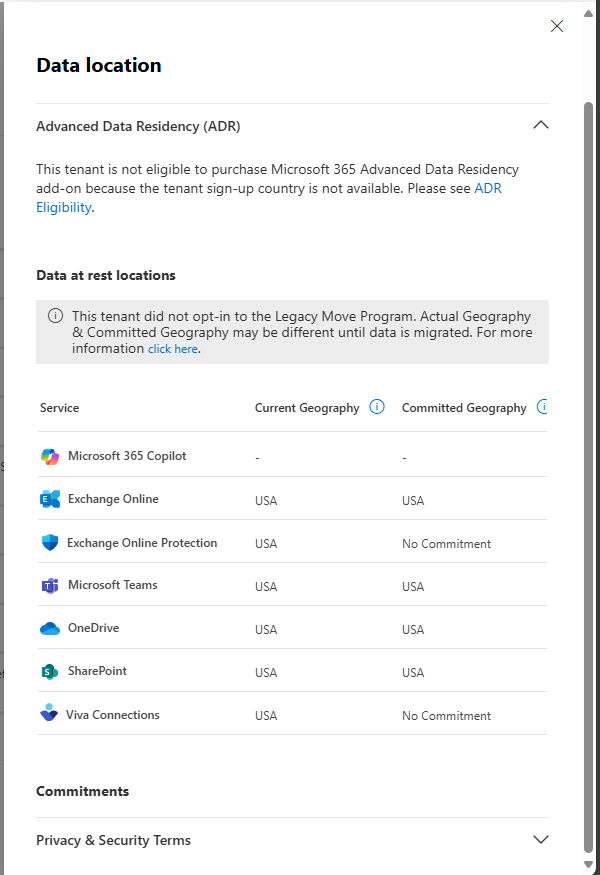Image resolution: width=600 pixels, height=875 pixels.
Task: Click the Committed Geography info icon
Action: 544,407
